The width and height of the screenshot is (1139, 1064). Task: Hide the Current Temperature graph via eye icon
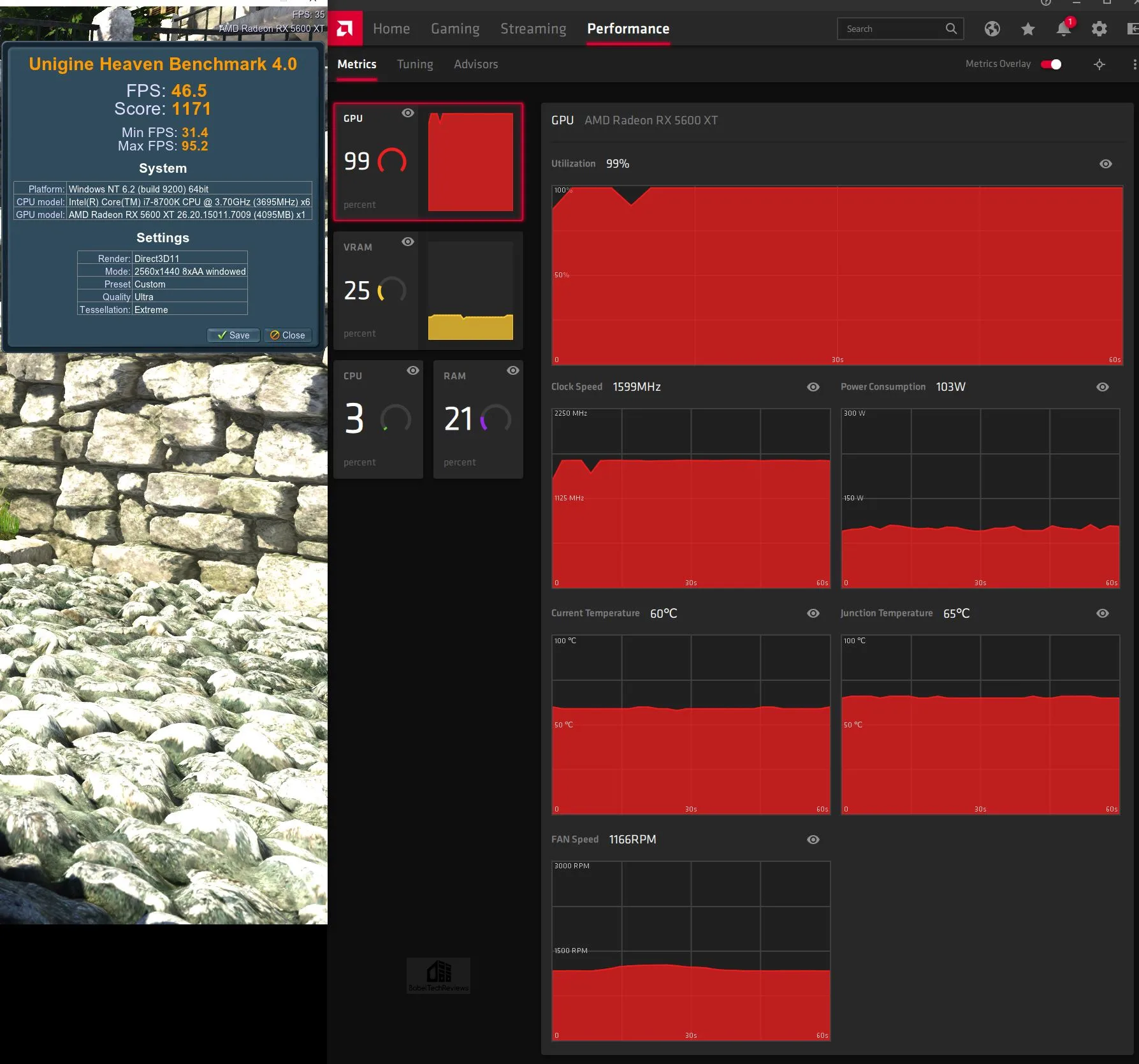pyautogui.click(x=813, y=613)
